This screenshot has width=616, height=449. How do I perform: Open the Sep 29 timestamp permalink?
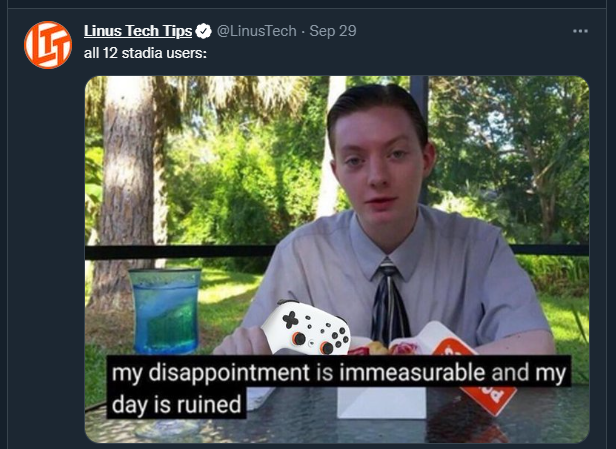333,31
